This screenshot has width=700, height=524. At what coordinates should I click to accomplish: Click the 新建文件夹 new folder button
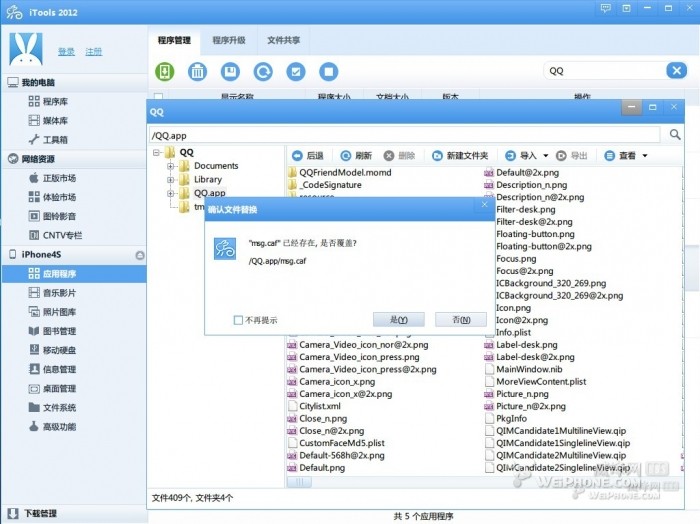(x=460, y=155)
